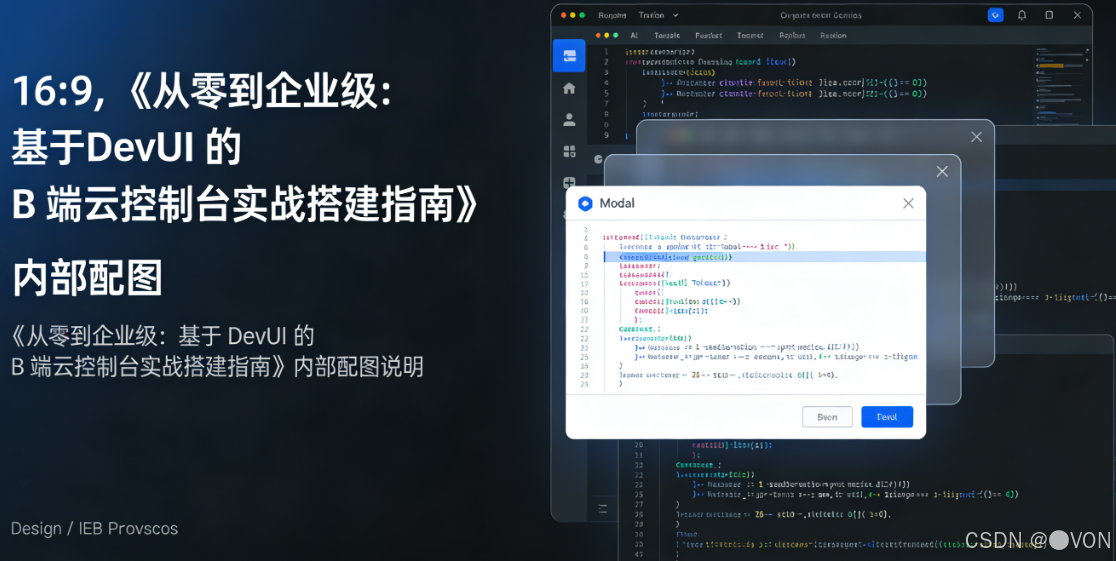Click the Modal title text

(x=617, y=204)
